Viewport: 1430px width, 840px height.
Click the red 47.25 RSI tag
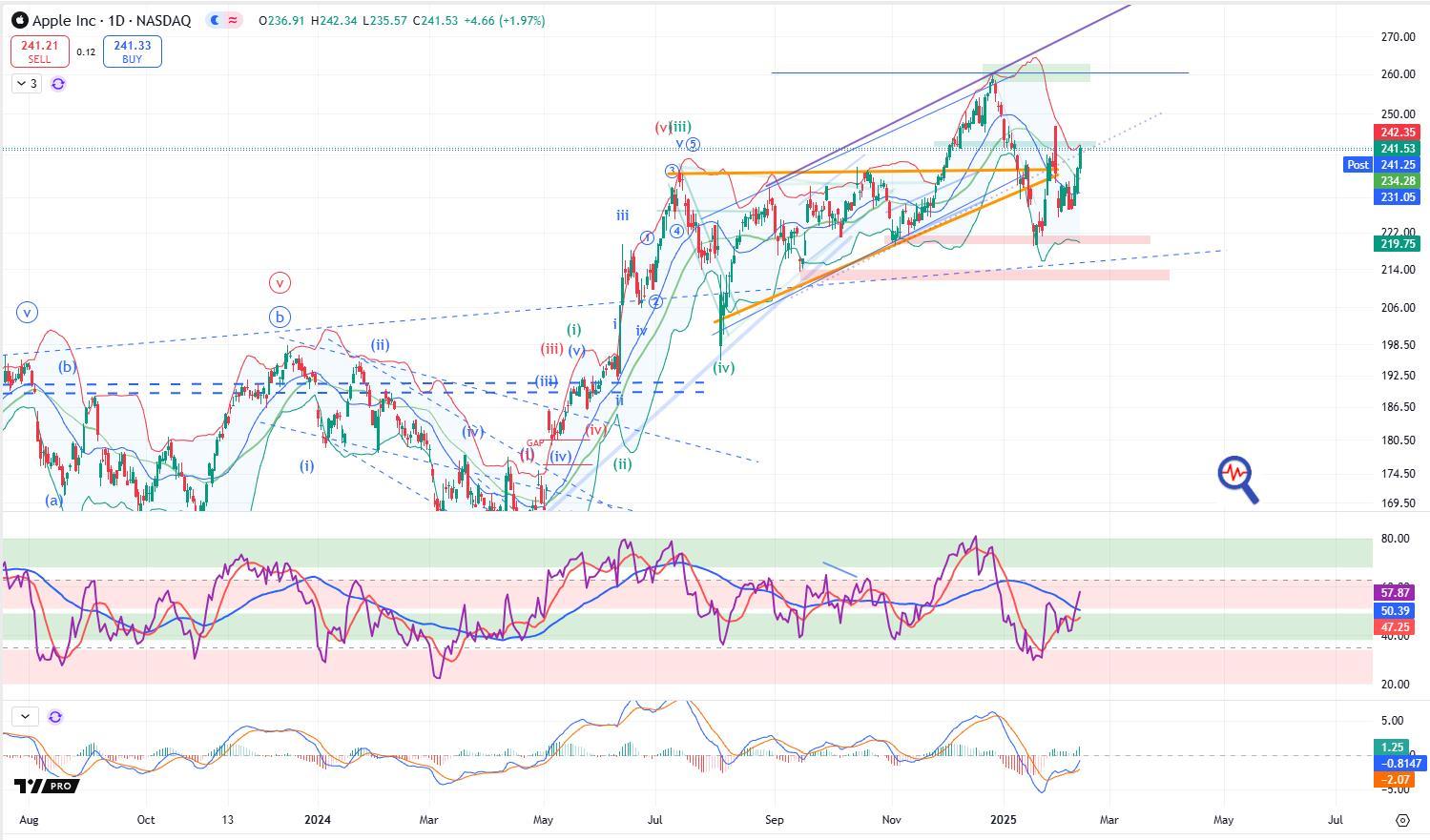pos(1395,627)
